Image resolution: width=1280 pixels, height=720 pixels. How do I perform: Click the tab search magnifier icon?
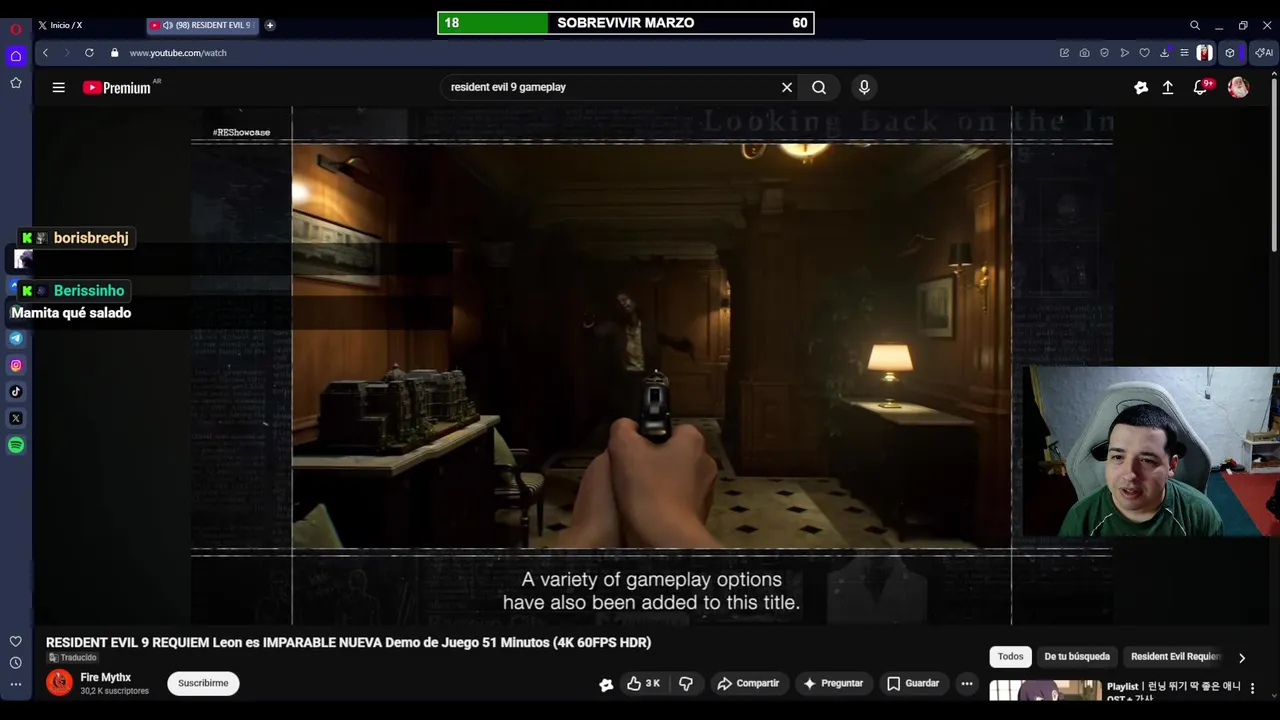click(1195, 25)
